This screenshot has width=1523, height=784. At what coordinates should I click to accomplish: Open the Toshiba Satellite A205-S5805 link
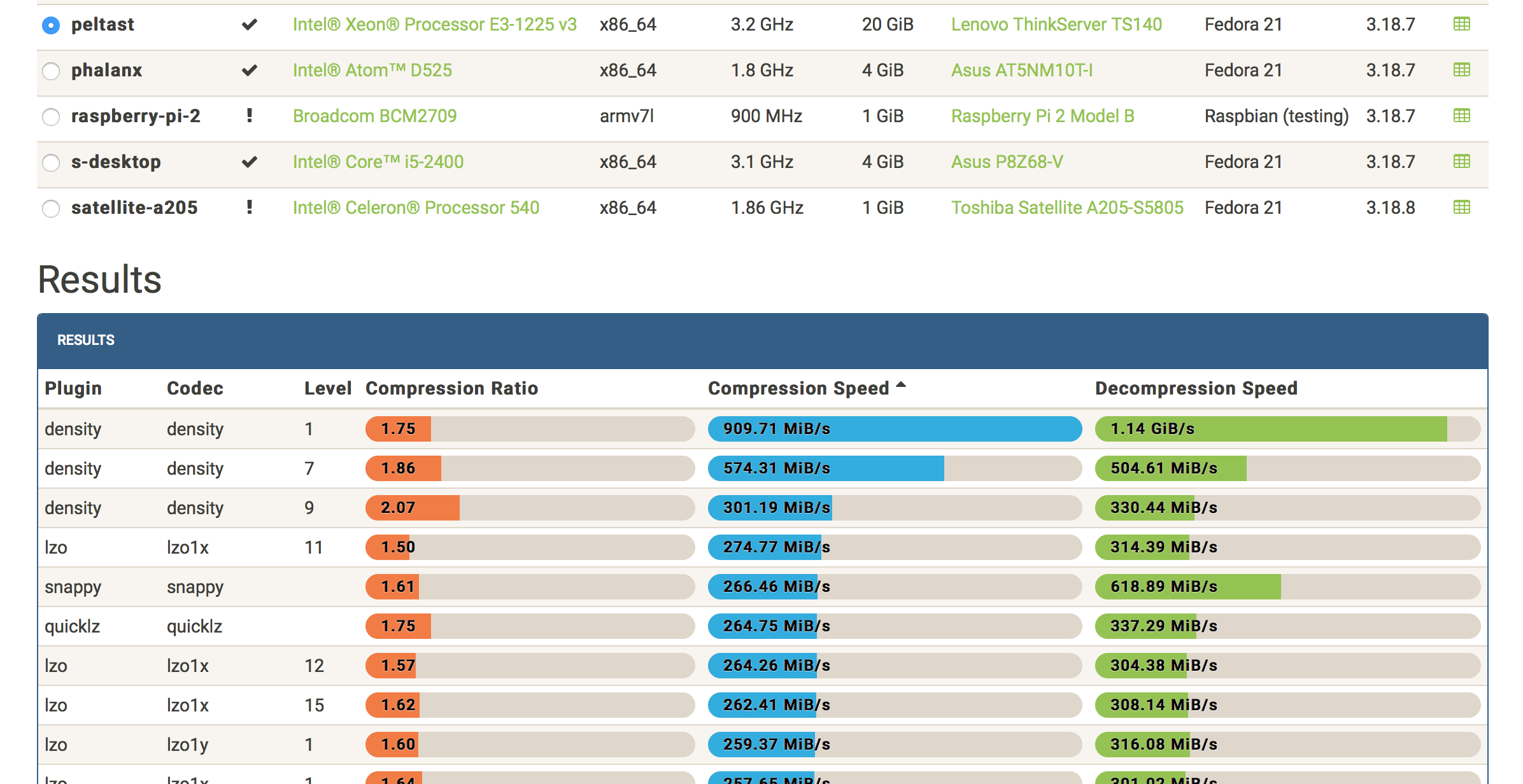pos(1067,207)
